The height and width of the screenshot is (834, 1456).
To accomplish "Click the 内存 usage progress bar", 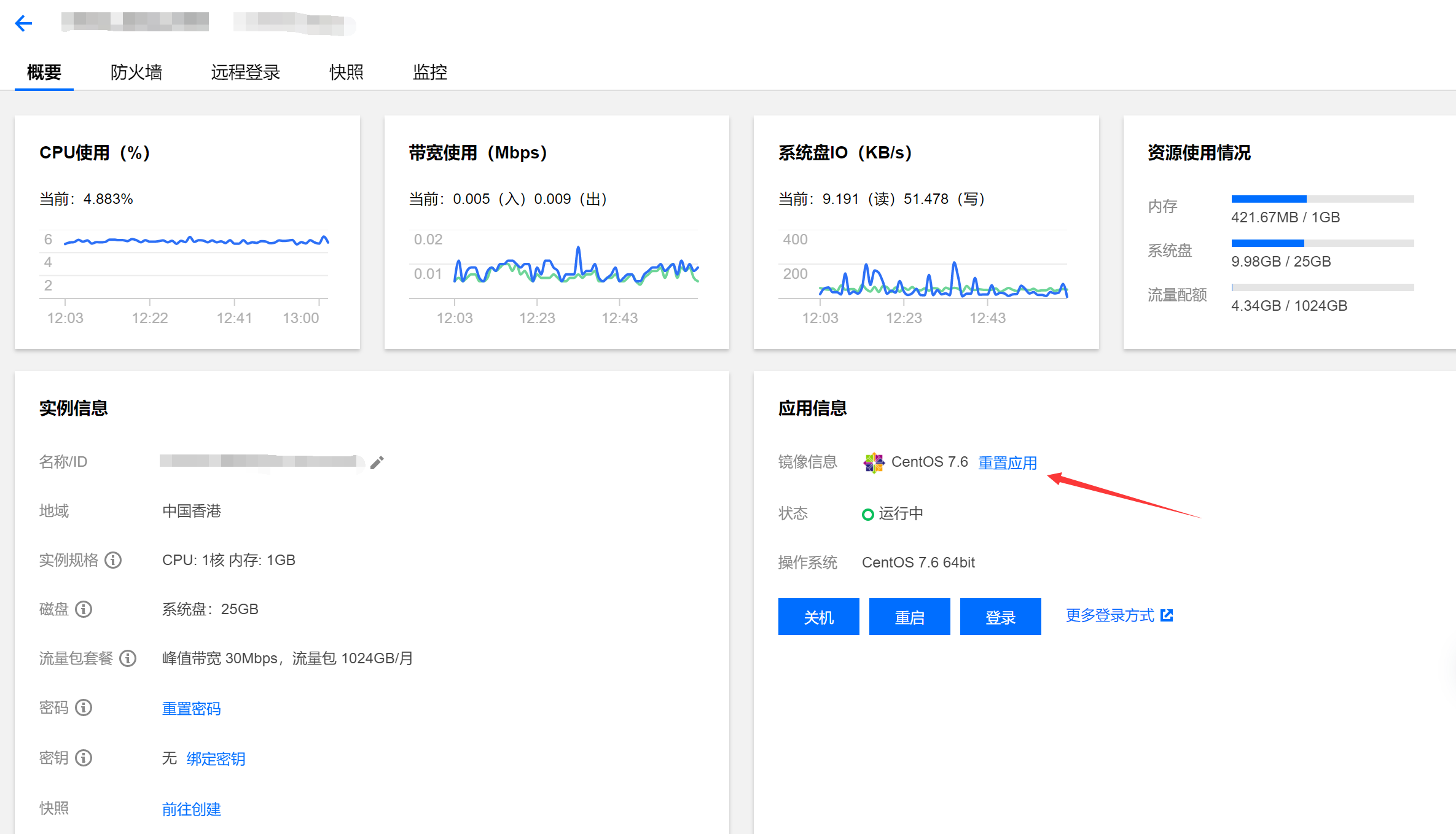I will 1322,199.
